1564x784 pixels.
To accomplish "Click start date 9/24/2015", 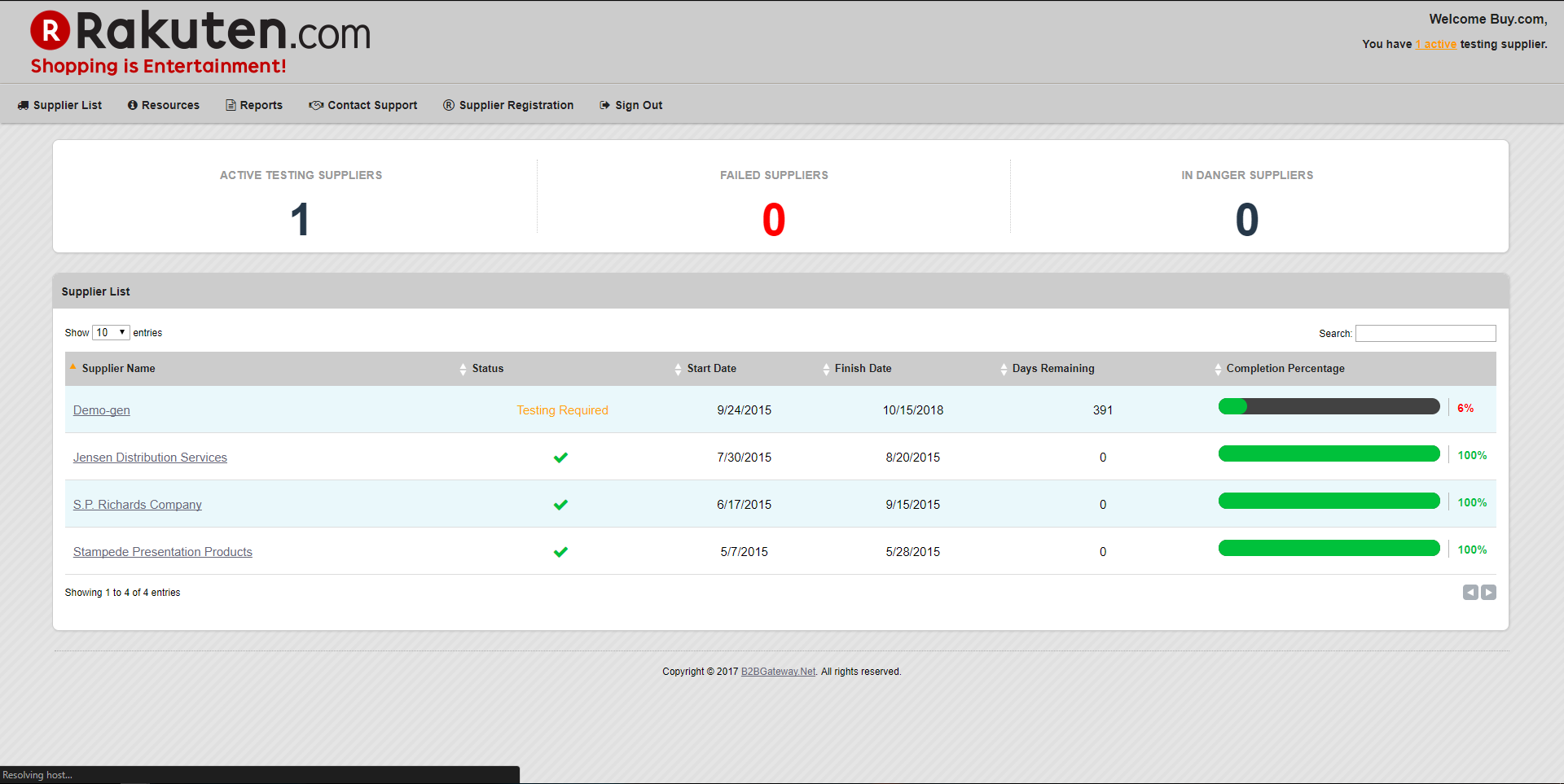I will point(745,410).
